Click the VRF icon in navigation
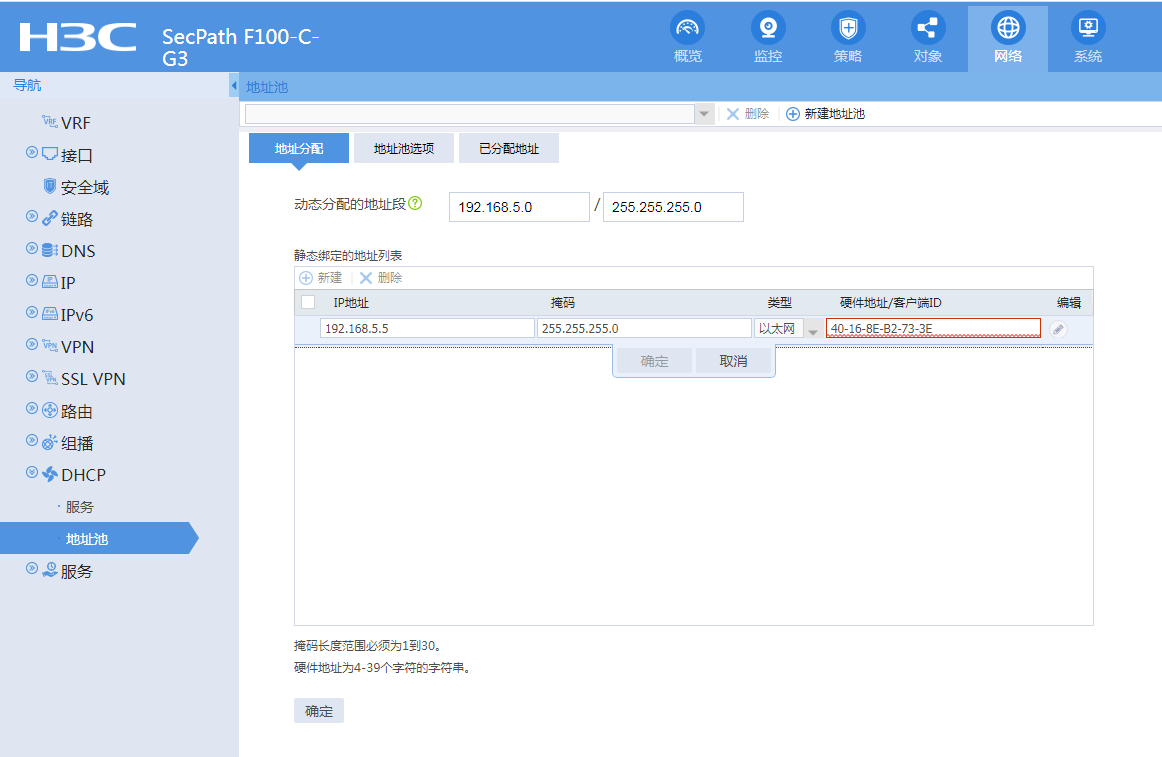 [x=50, y=122]
